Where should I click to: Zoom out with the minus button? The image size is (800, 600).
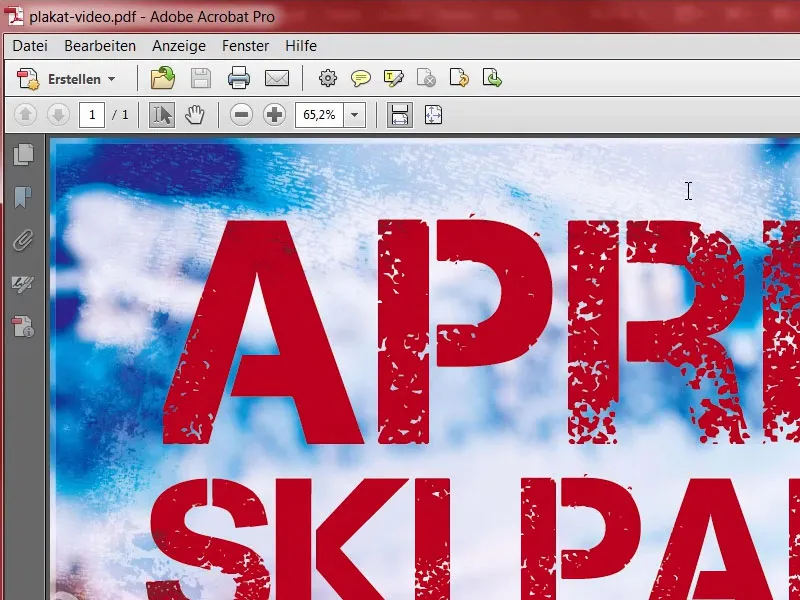[241, 115]
